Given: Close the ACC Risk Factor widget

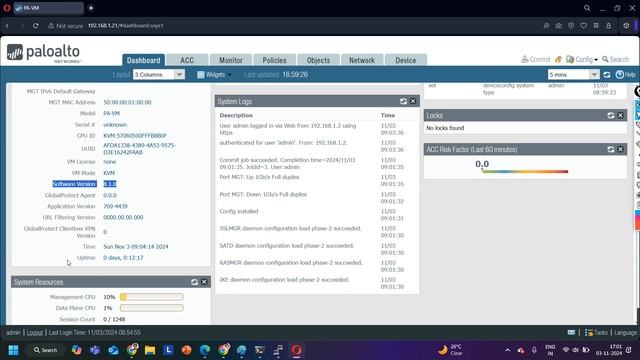Looking at the screenshot, I should click(620, 149).
